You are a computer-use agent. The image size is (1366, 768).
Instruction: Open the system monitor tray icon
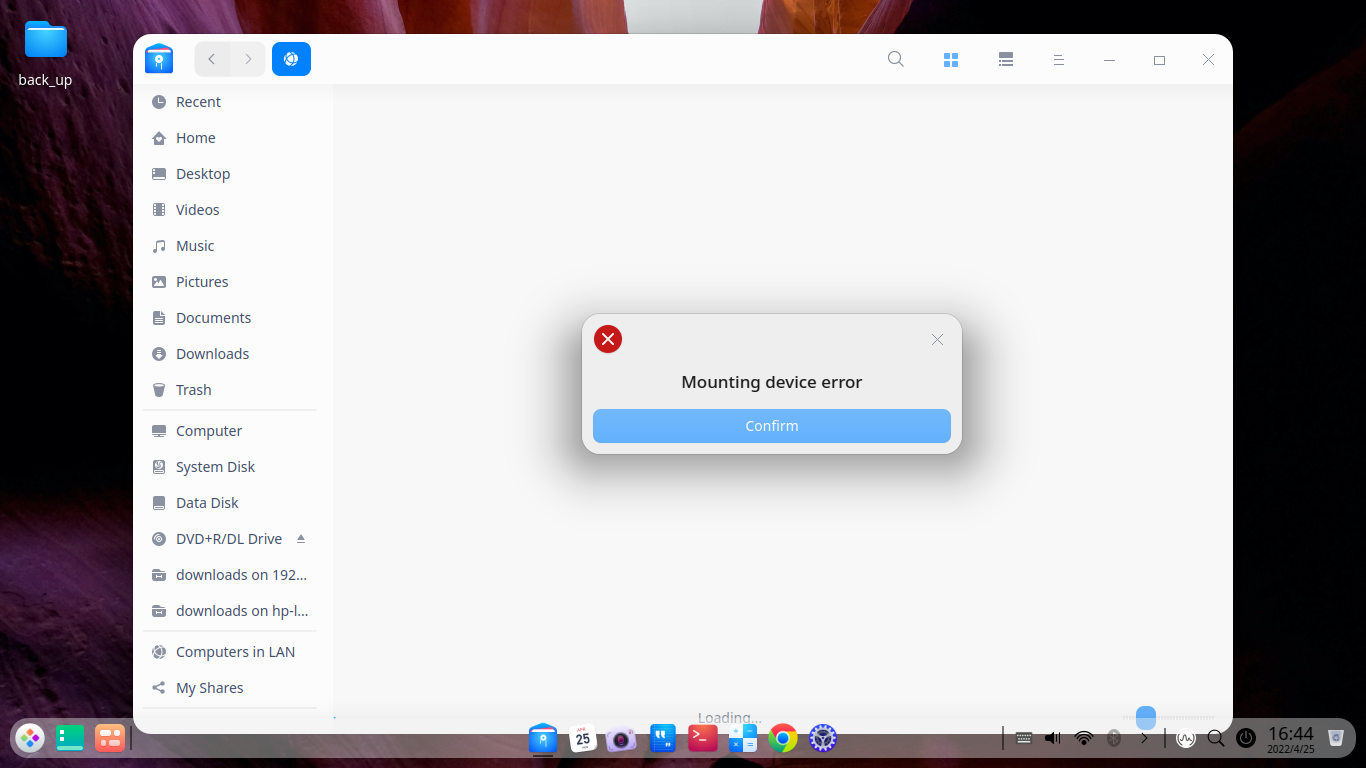point(1186,739)
